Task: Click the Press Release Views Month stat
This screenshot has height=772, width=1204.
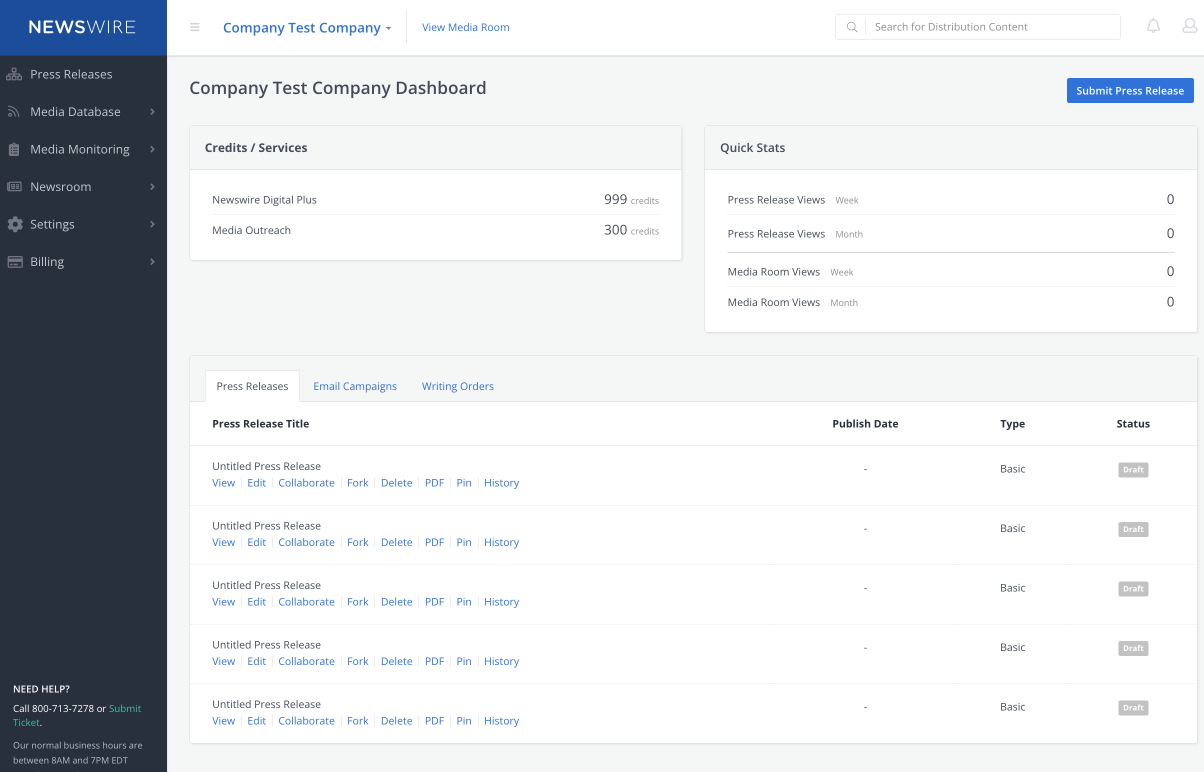Action: (x=951, y=234)
